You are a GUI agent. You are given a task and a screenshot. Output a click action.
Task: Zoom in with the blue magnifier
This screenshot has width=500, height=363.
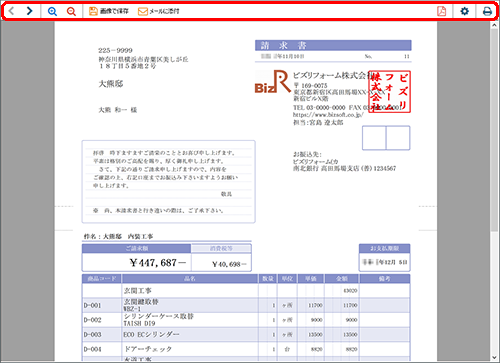point(52,11)
